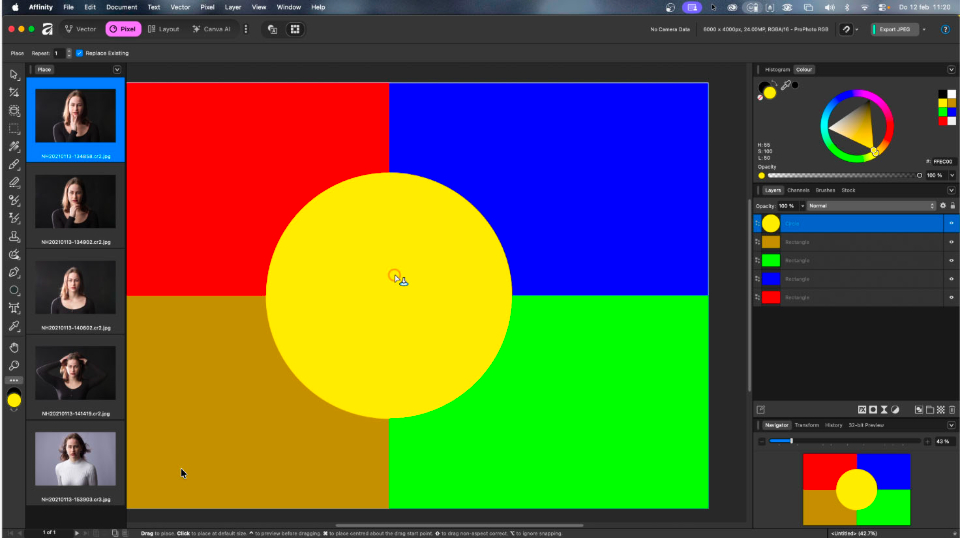
Task: Toggle visibility of the red Rectangle layer
Action: pyautogui.click(x=951, y=297)
